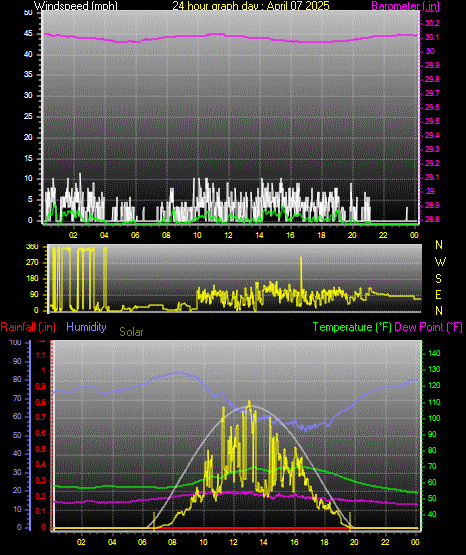Click the Solar legend label
The width and height of the screenshot is (466, 555).
(131, 332)
